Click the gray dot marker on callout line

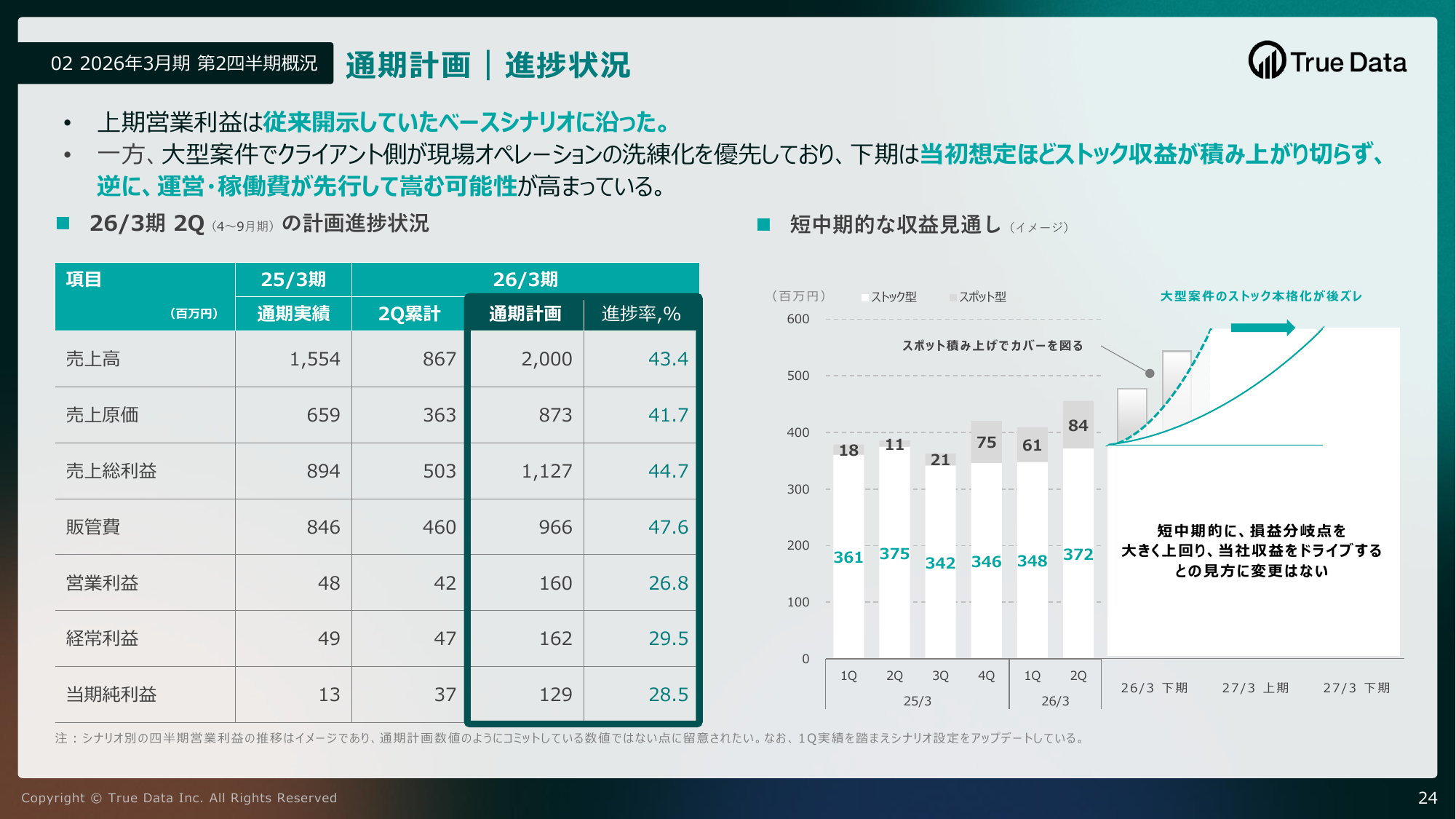tap(1150, 373)
